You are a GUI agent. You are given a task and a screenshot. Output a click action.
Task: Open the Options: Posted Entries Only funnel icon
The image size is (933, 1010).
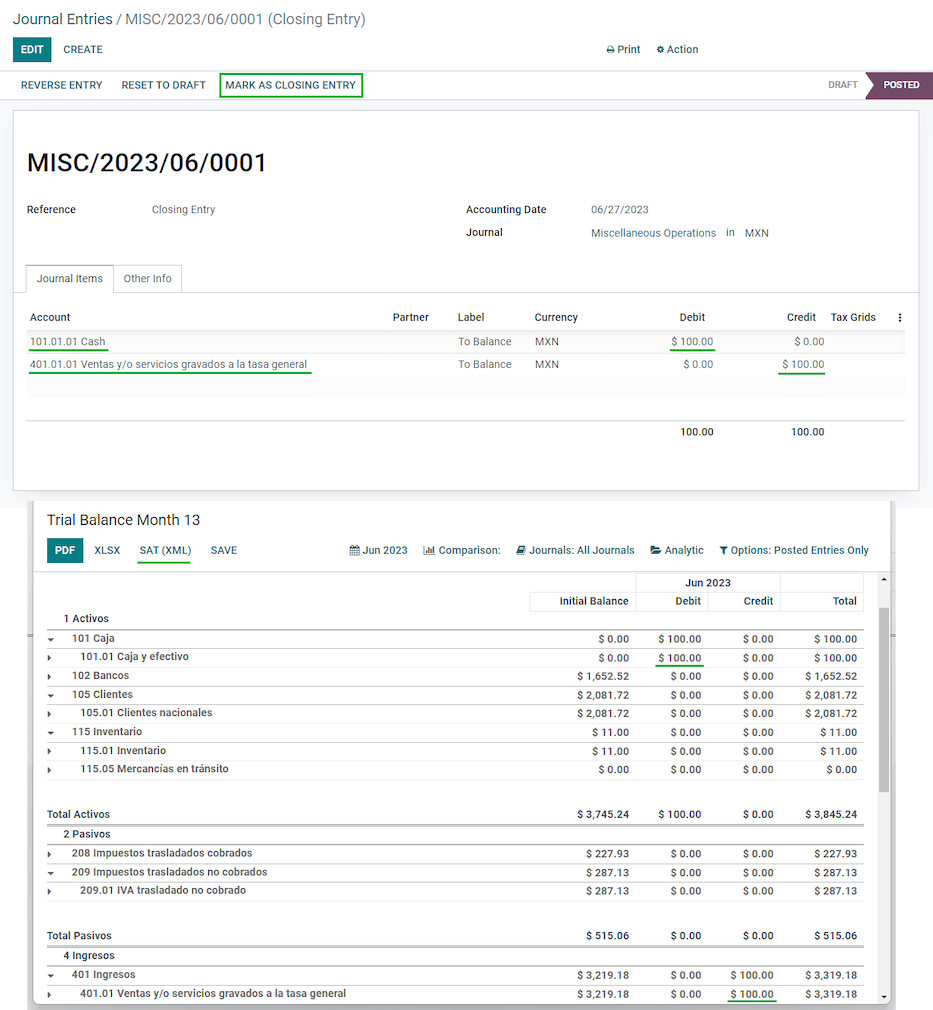pos(723,550)
